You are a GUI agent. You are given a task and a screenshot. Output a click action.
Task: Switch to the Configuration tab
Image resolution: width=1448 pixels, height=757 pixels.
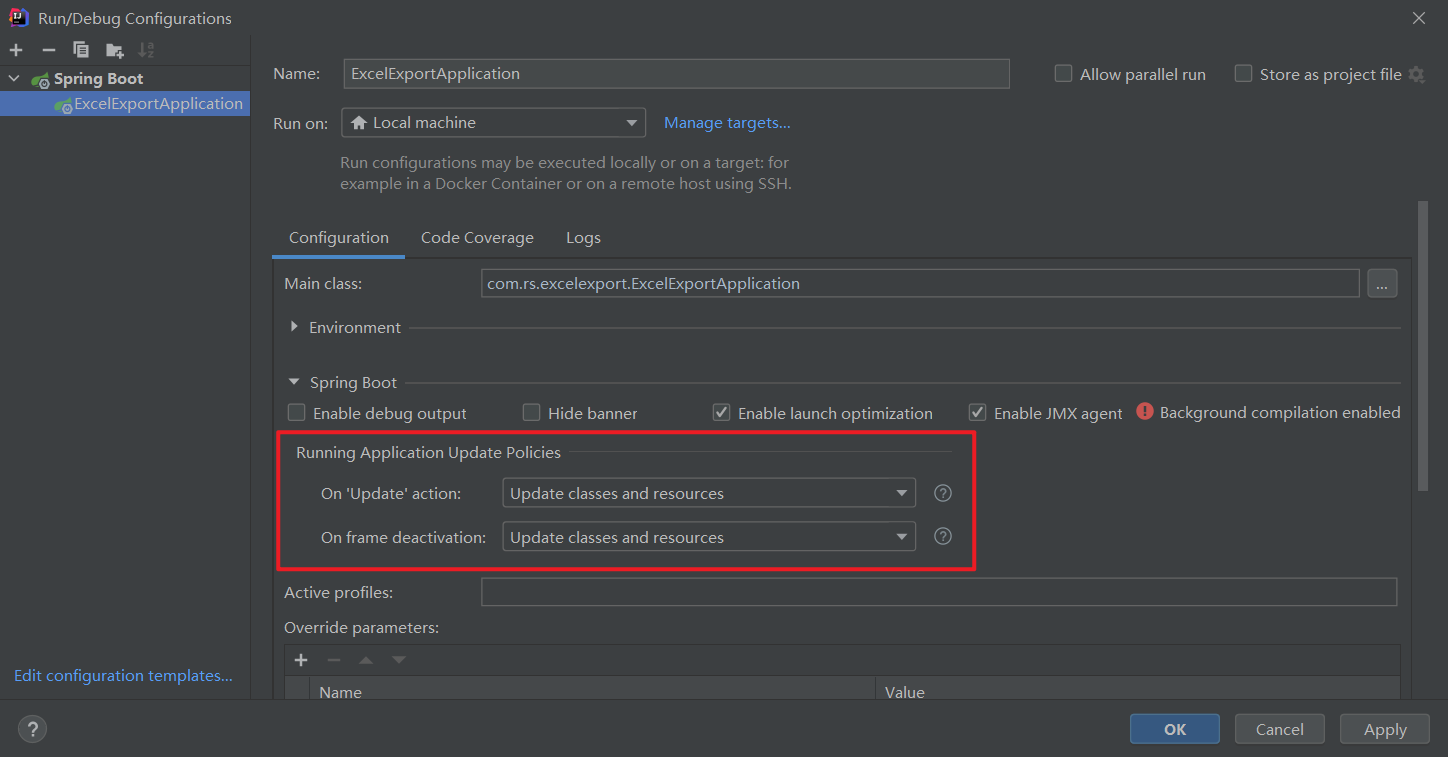point(339,238)
